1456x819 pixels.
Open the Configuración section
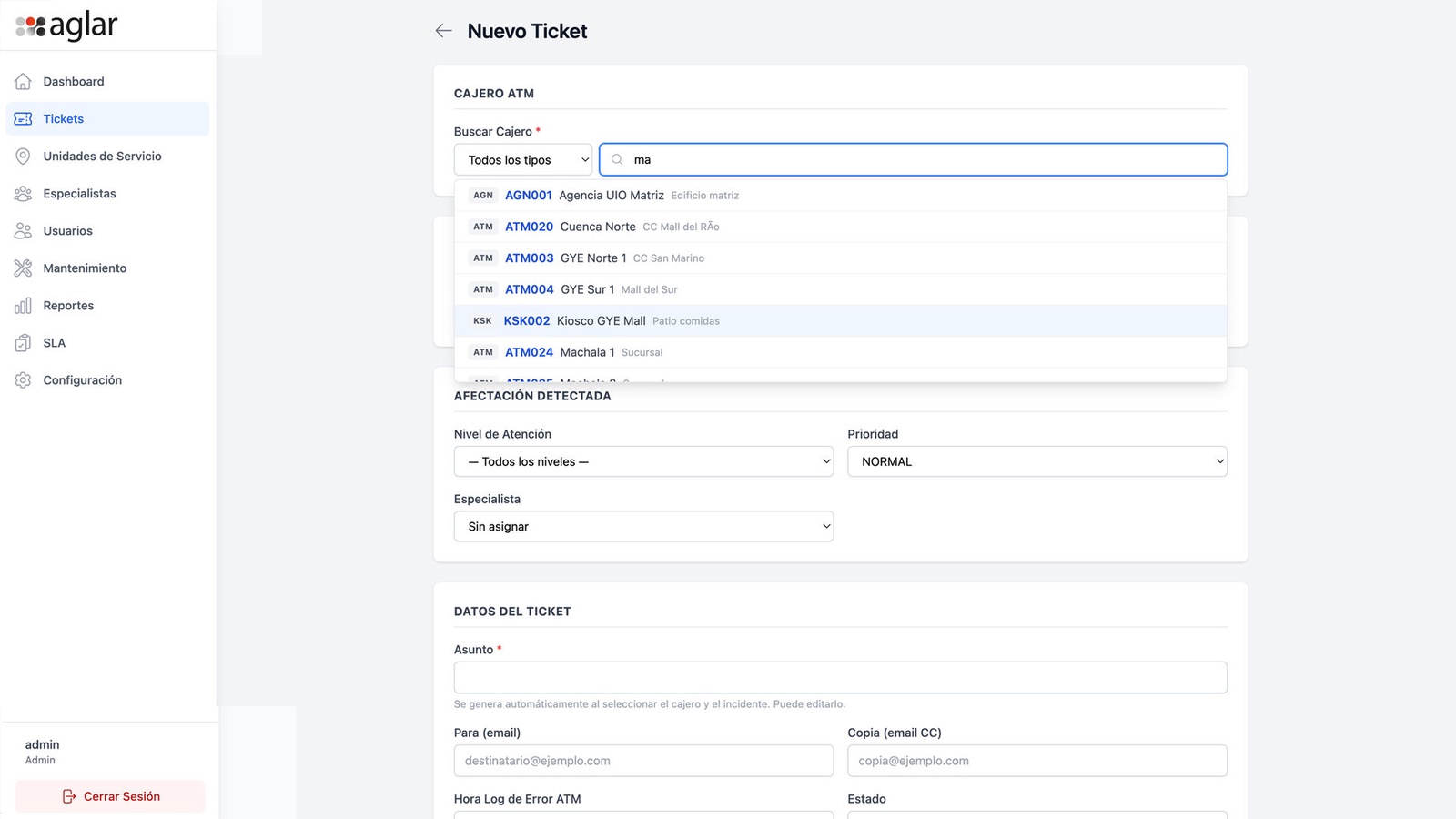(107, 380)
